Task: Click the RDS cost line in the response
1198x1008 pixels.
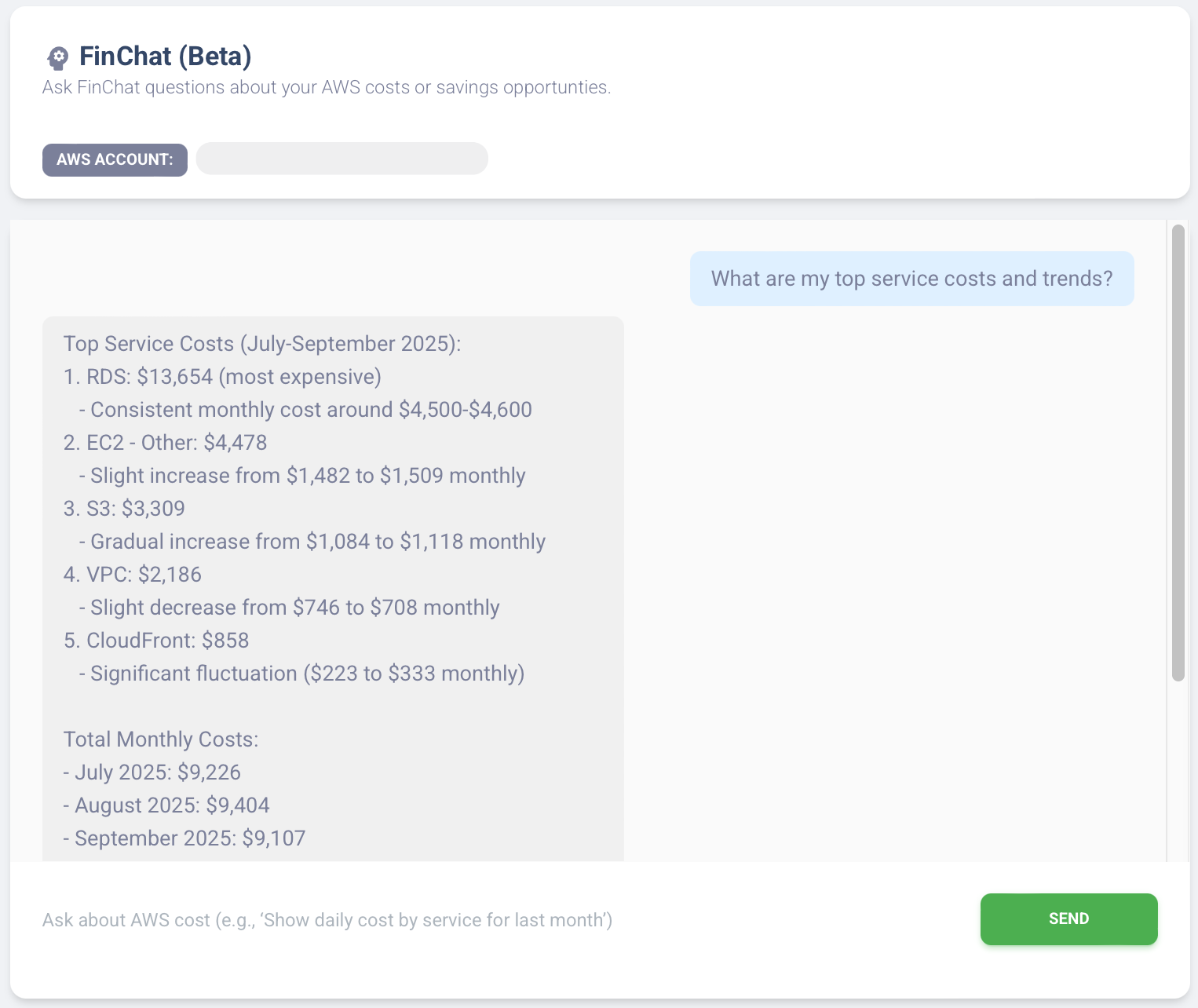Action: click(222, 377)
